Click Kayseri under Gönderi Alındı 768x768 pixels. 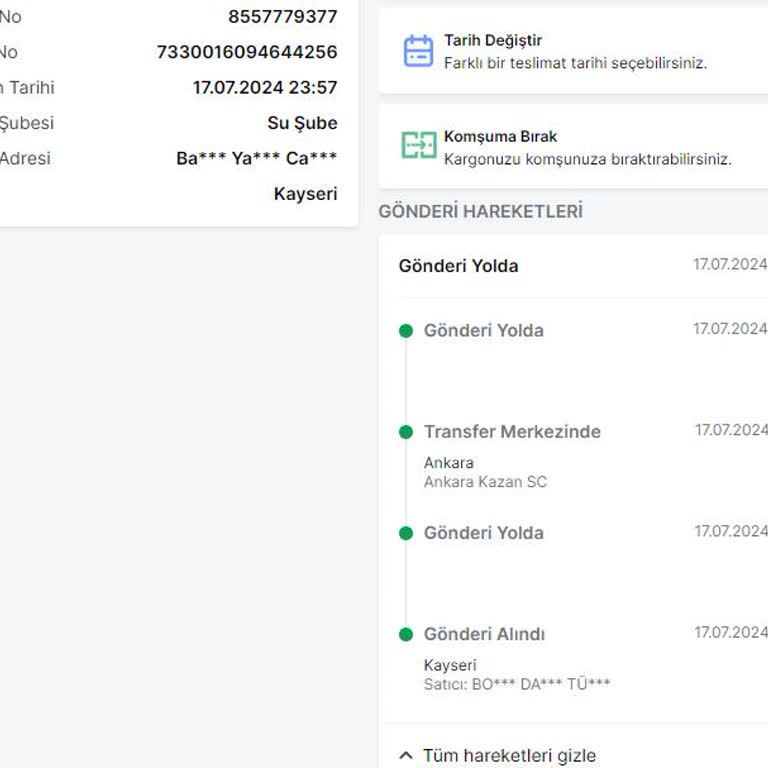click(x=450, y=665)
